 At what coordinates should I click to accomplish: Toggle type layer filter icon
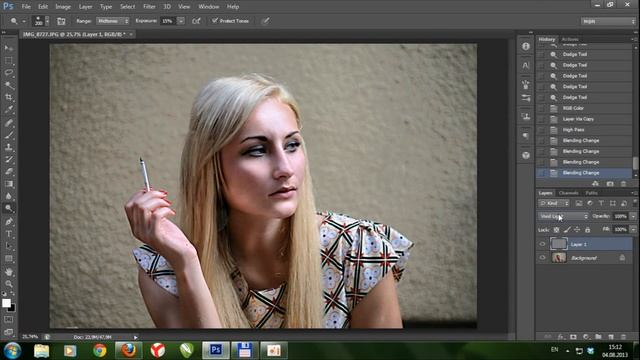601,203
